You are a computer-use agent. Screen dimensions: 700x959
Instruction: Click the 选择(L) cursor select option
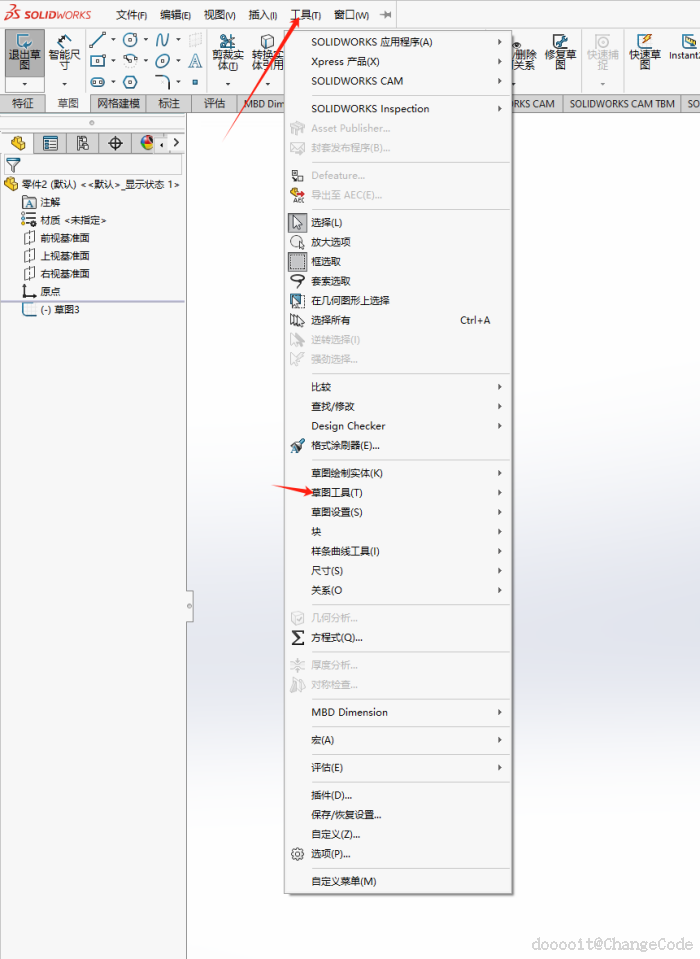tap(326, 223)
